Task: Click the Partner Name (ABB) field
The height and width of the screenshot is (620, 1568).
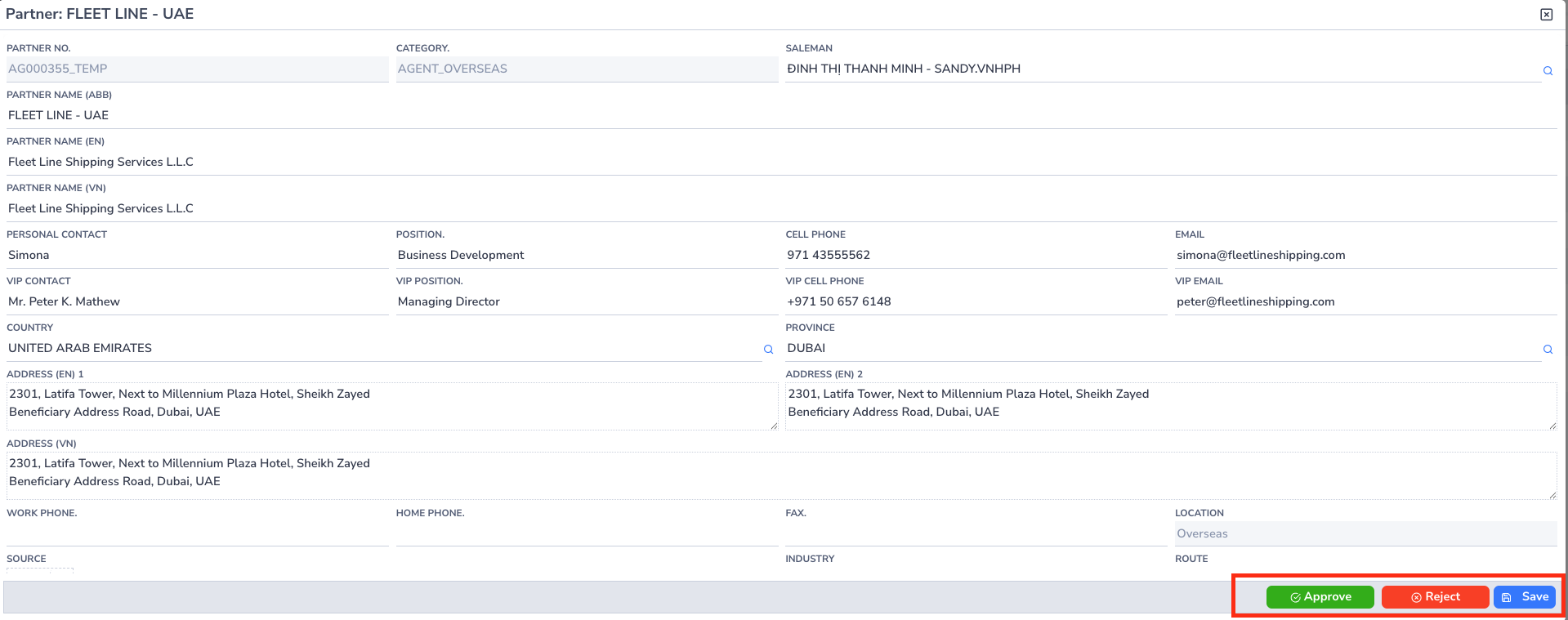Action: click(x=780, y=115)
